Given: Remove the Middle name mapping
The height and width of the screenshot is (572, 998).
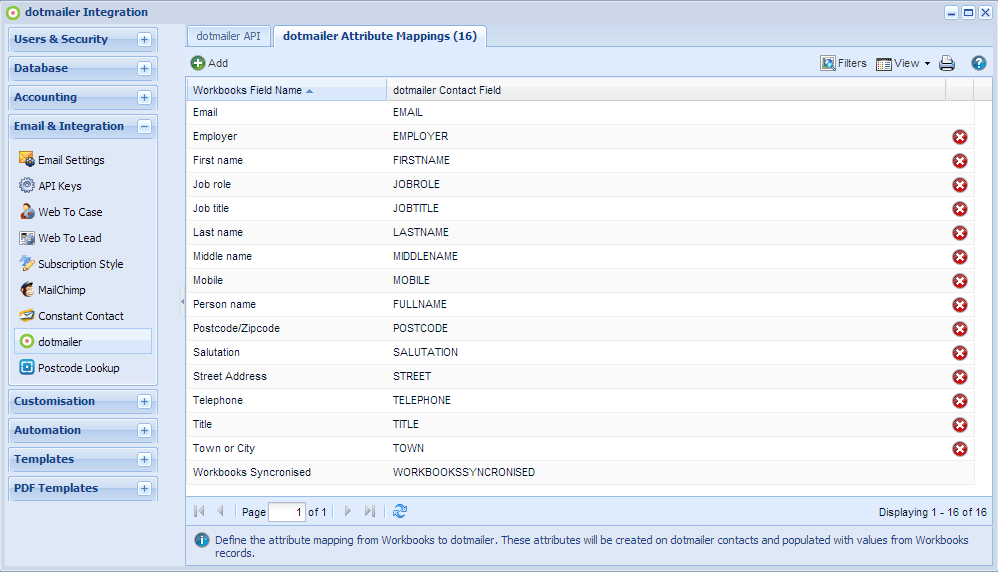Looking at the screenshot, I should coord(960,257).
